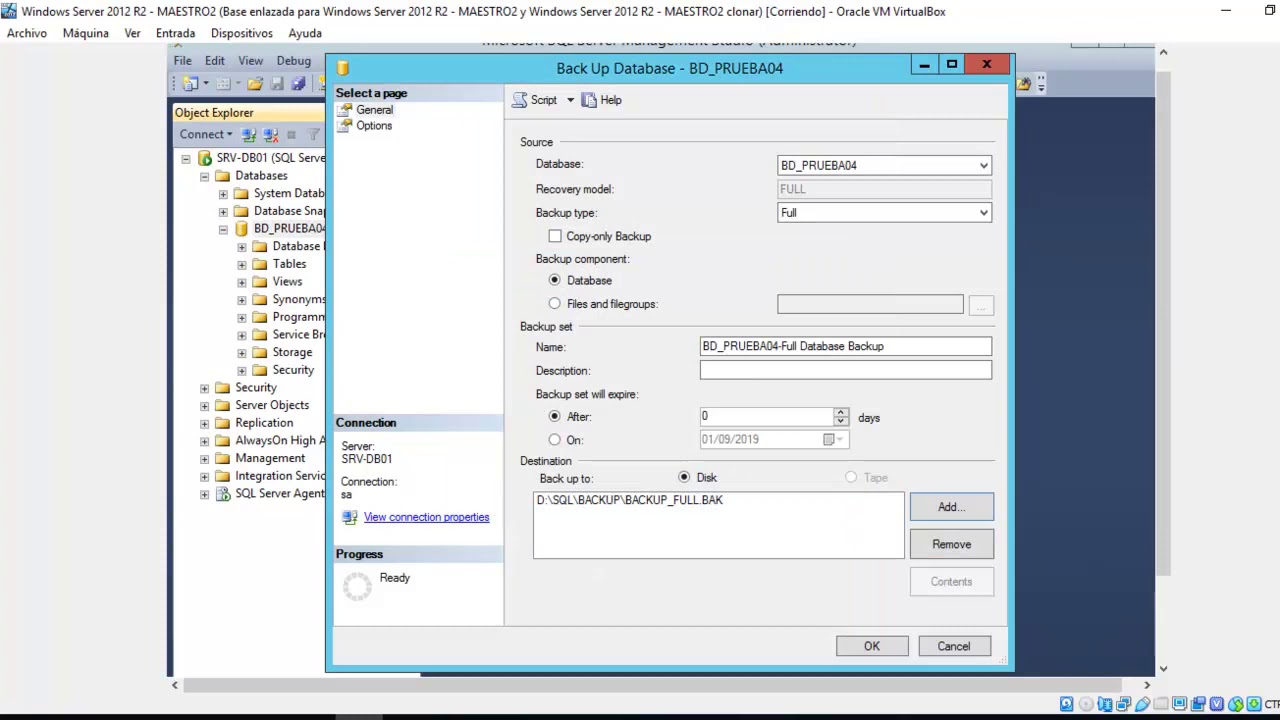Click the Help icon in backup dialog
Screen dimensions: 1280x720
pos(589,100)
